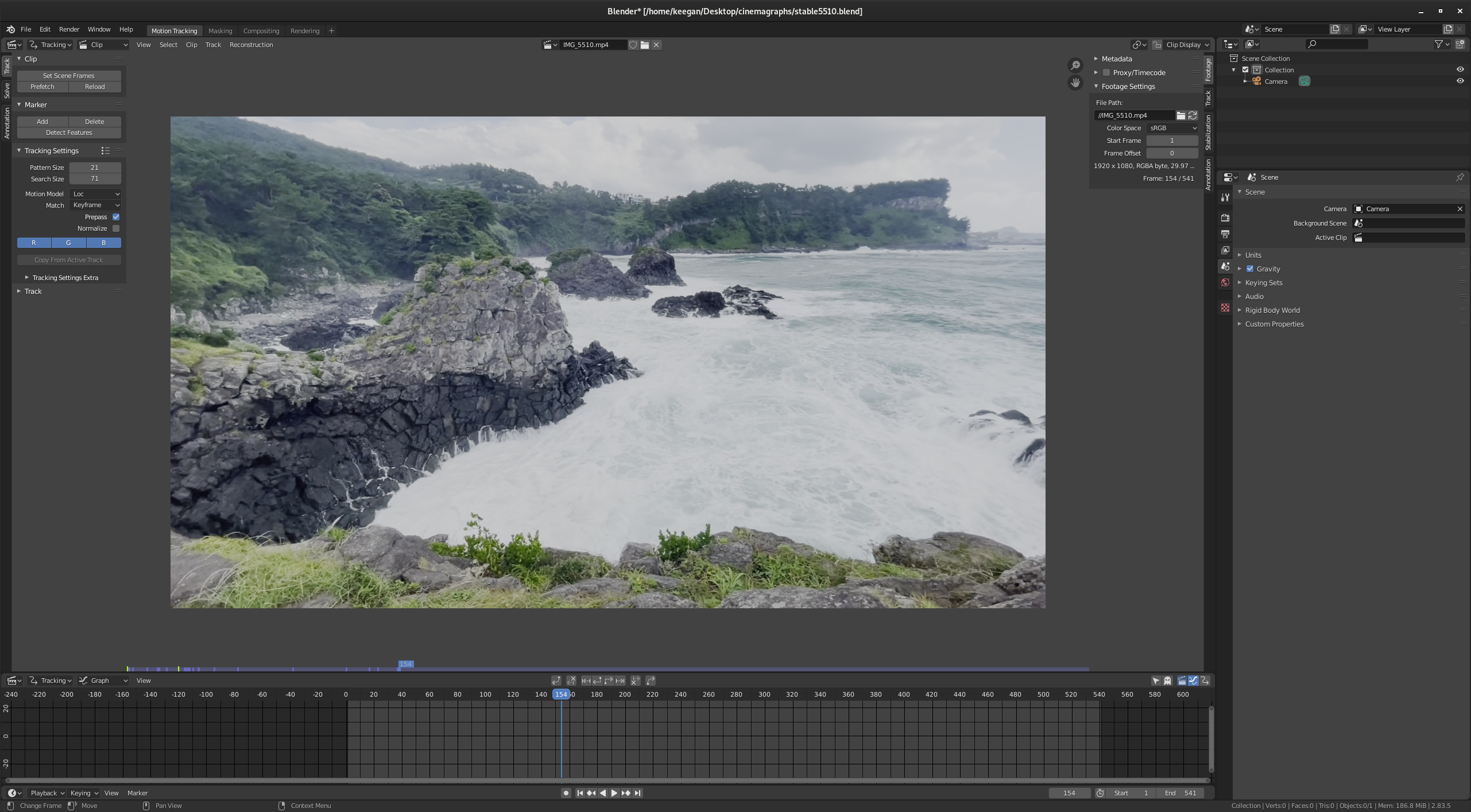Open the zoom view tool icon
The height and width of the screenshot is (812, 1471).
1075,65
